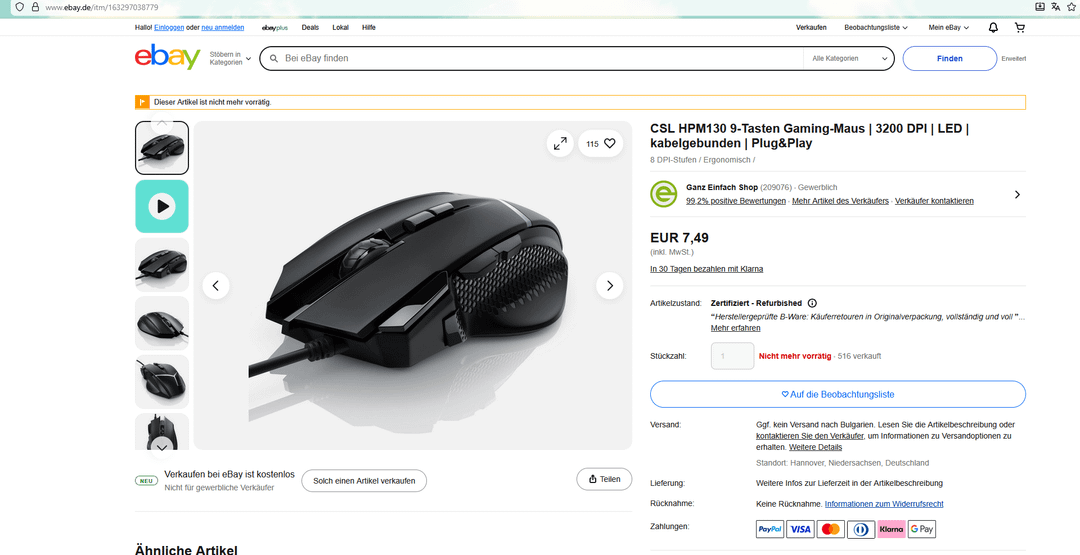
Task: Open In 30 Tagen bezahlen mit Klarna link
Action: (x=706, y=269)
